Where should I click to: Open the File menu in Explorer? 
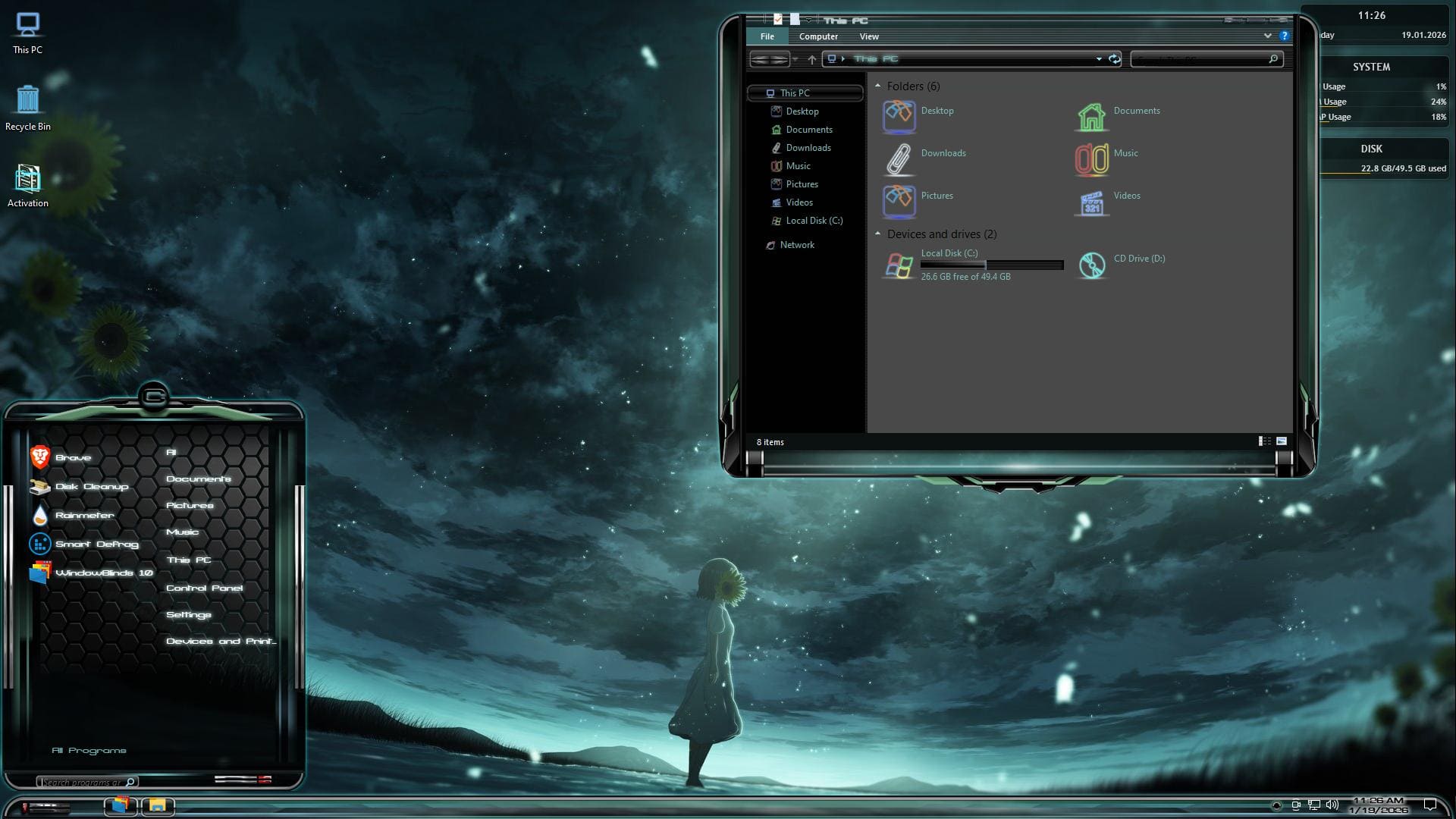point(767,36)
